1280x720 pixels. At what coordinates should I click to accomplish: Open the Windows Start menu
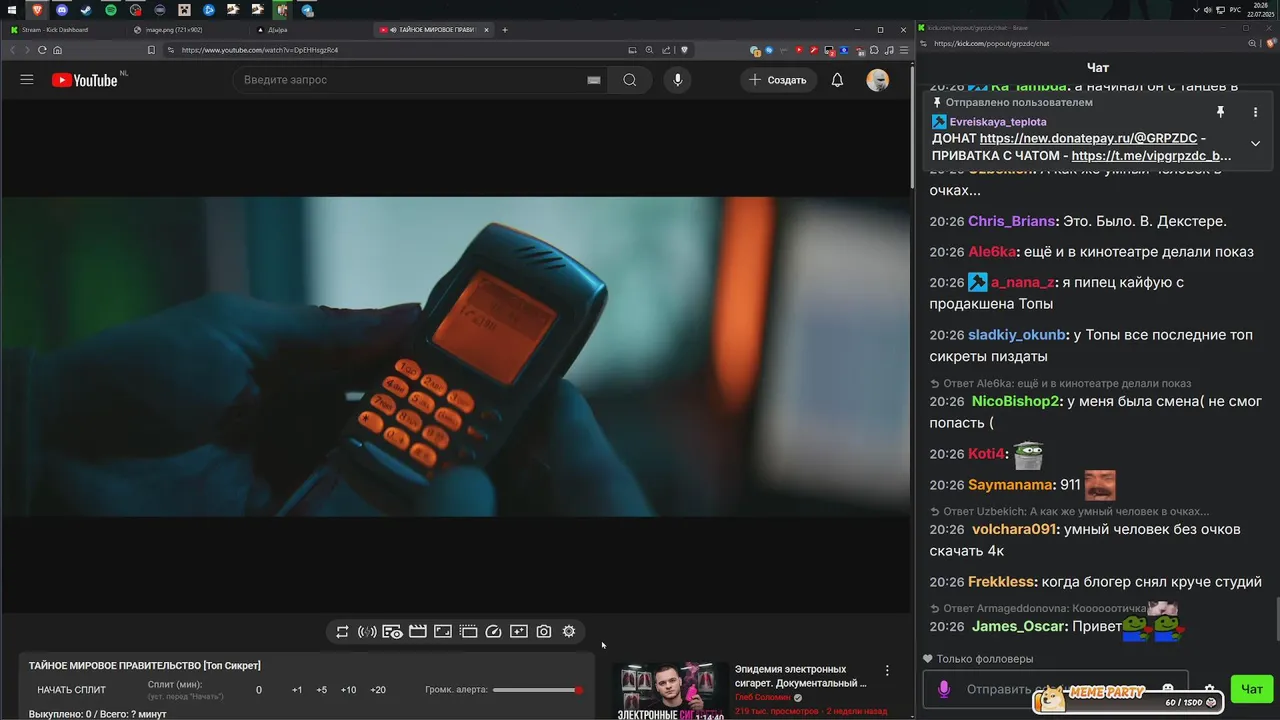(13, 10)
